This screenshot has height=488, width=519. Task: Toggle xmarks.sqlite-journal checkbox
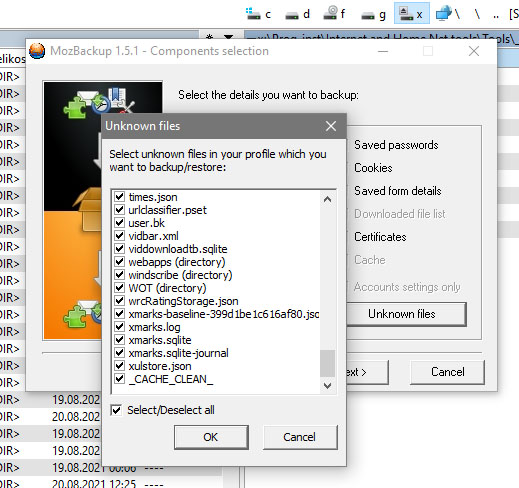[119, 352]
